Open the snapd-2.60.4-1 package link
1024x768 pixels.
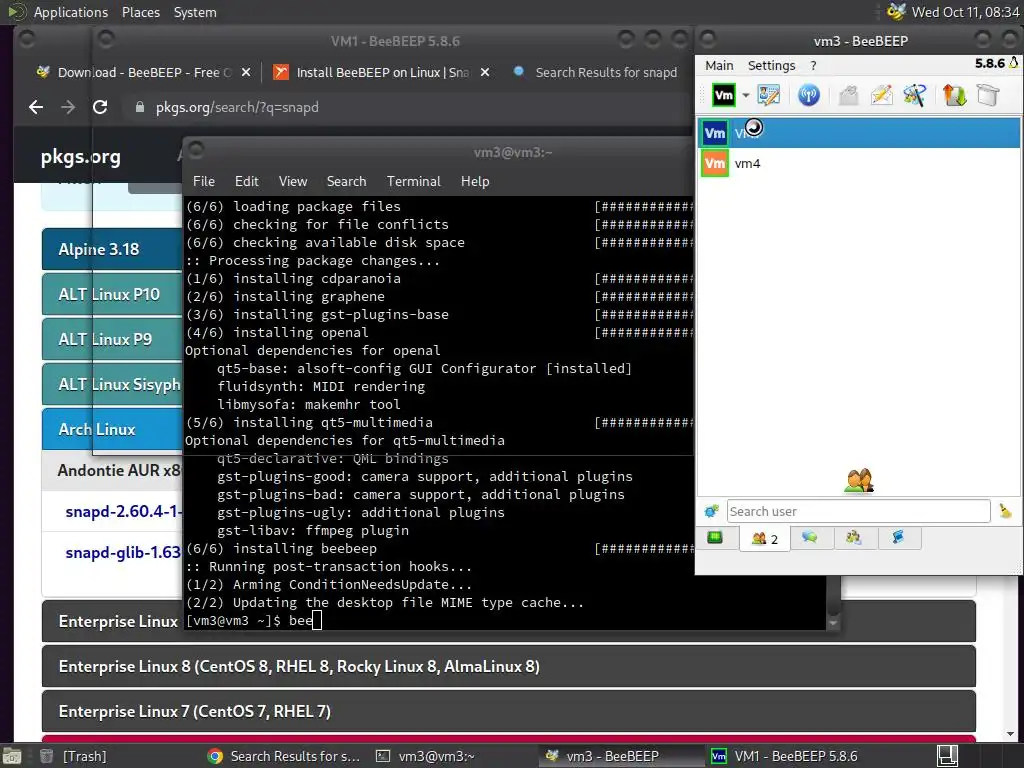click(123, 511)
